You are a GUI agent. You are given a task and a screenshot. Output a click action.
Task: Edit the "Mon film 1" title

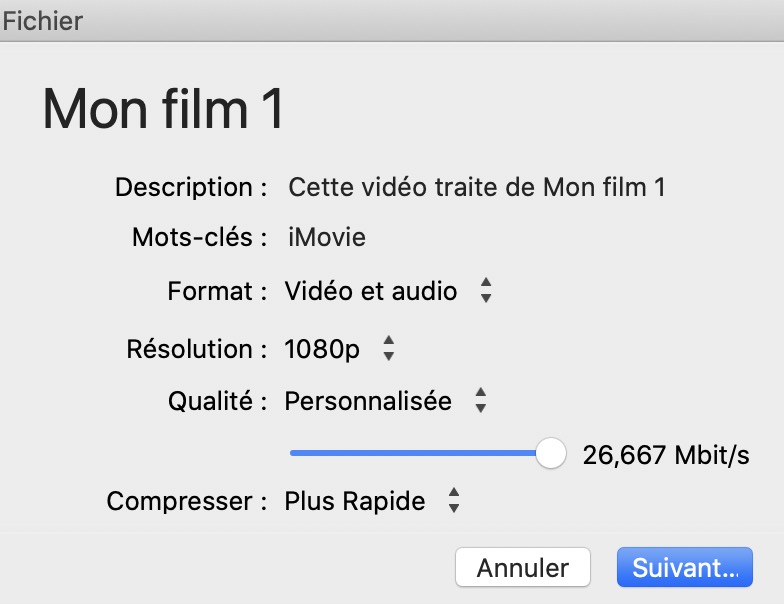click(x=163, y=109)
